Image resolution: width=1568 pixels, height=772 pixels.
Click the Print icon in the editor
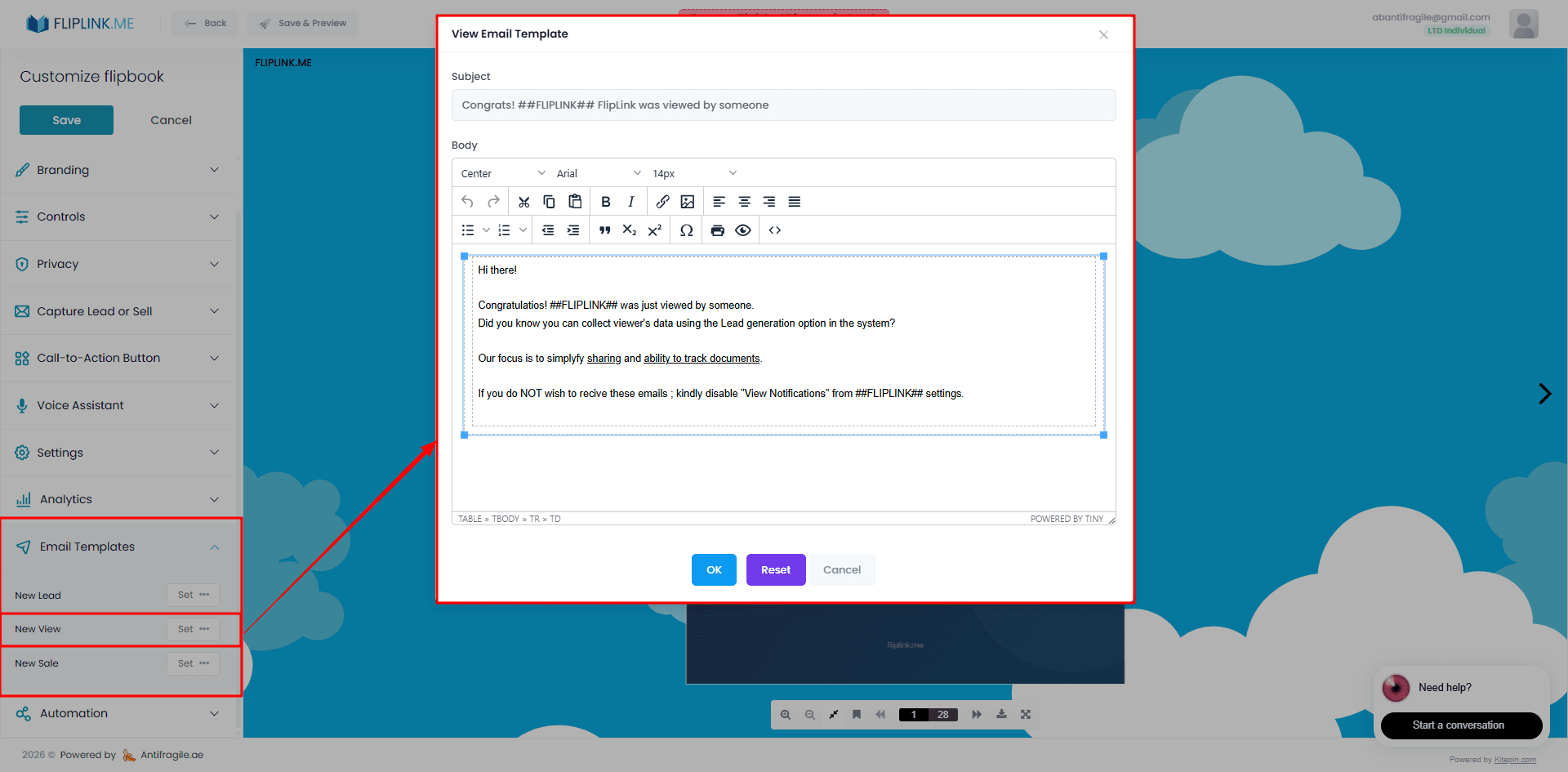[x=717, y=230]
